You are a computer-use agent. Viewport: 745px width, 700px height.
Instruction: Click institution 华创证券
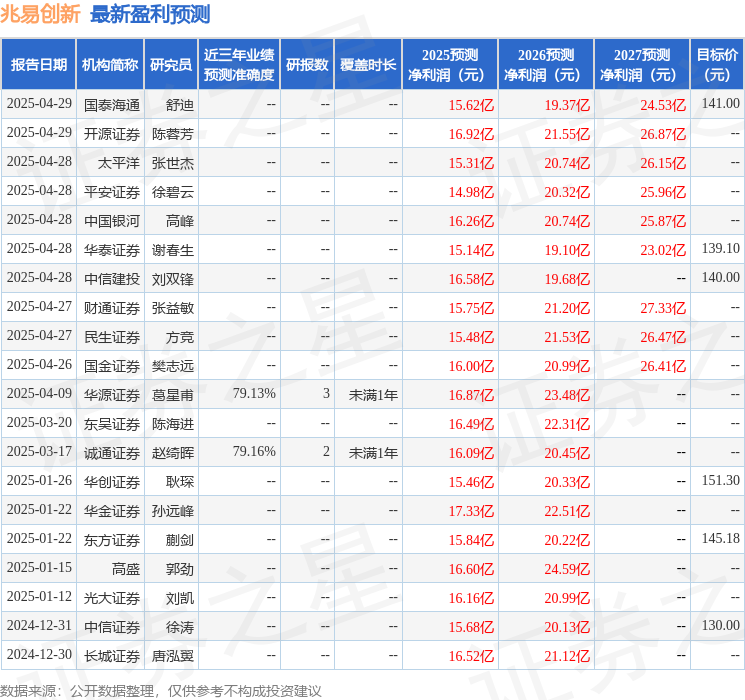click(x=112, y=482)
